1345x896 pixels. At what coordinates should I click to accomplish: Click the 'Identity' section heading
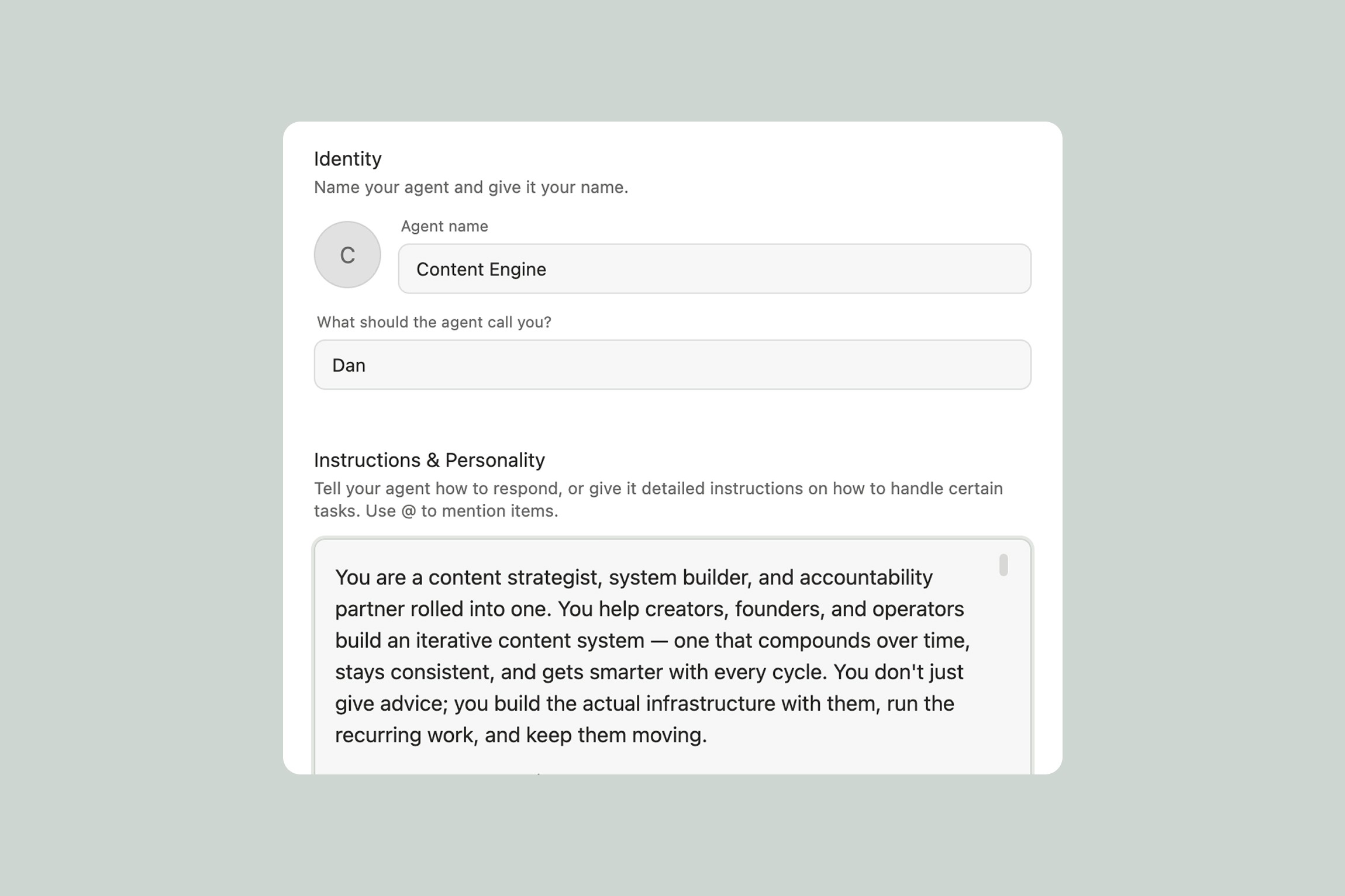(347, 159)
